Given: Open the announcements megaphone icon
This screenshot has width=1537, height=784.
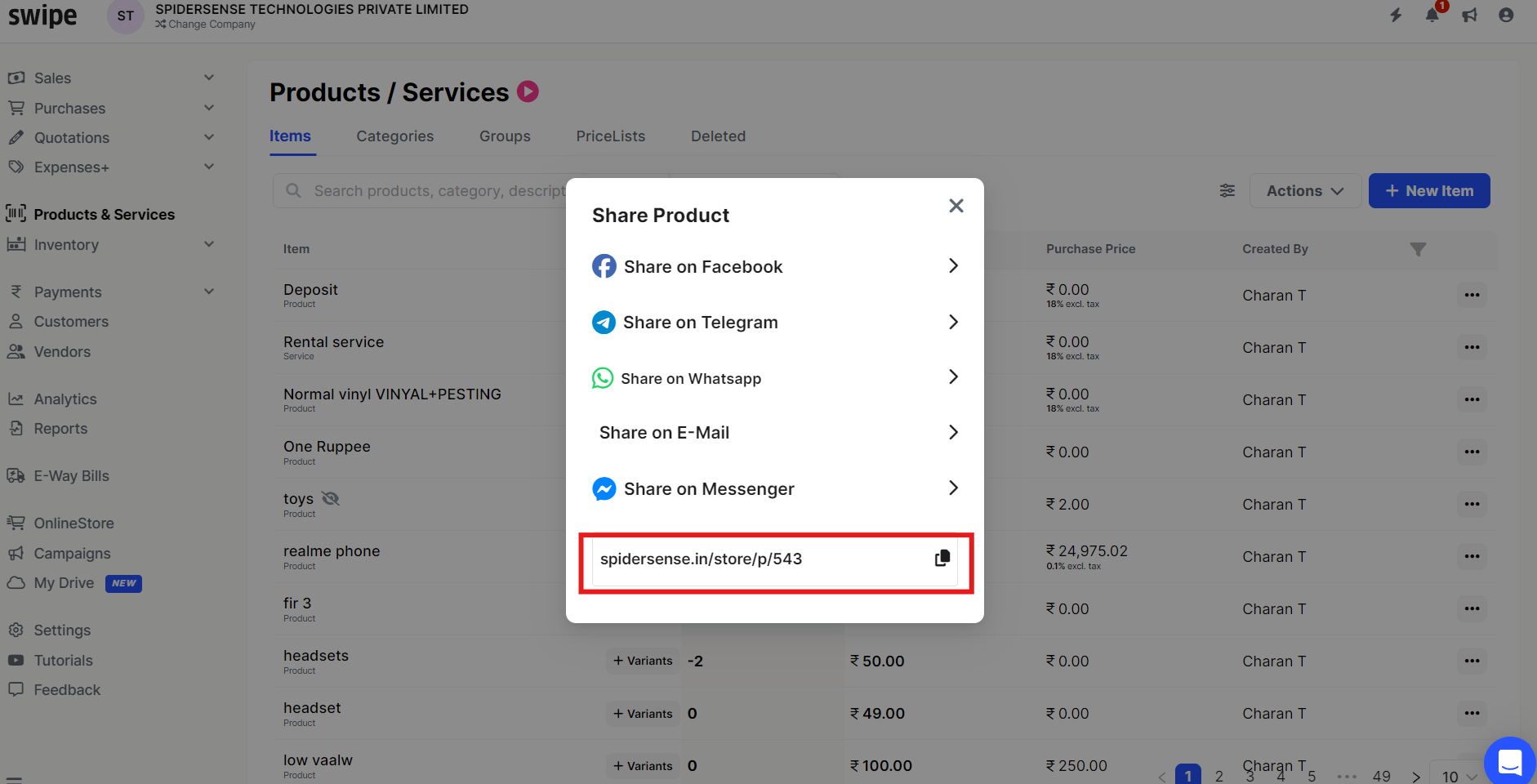Looking at the screenshot, I should pos(1470,15).
